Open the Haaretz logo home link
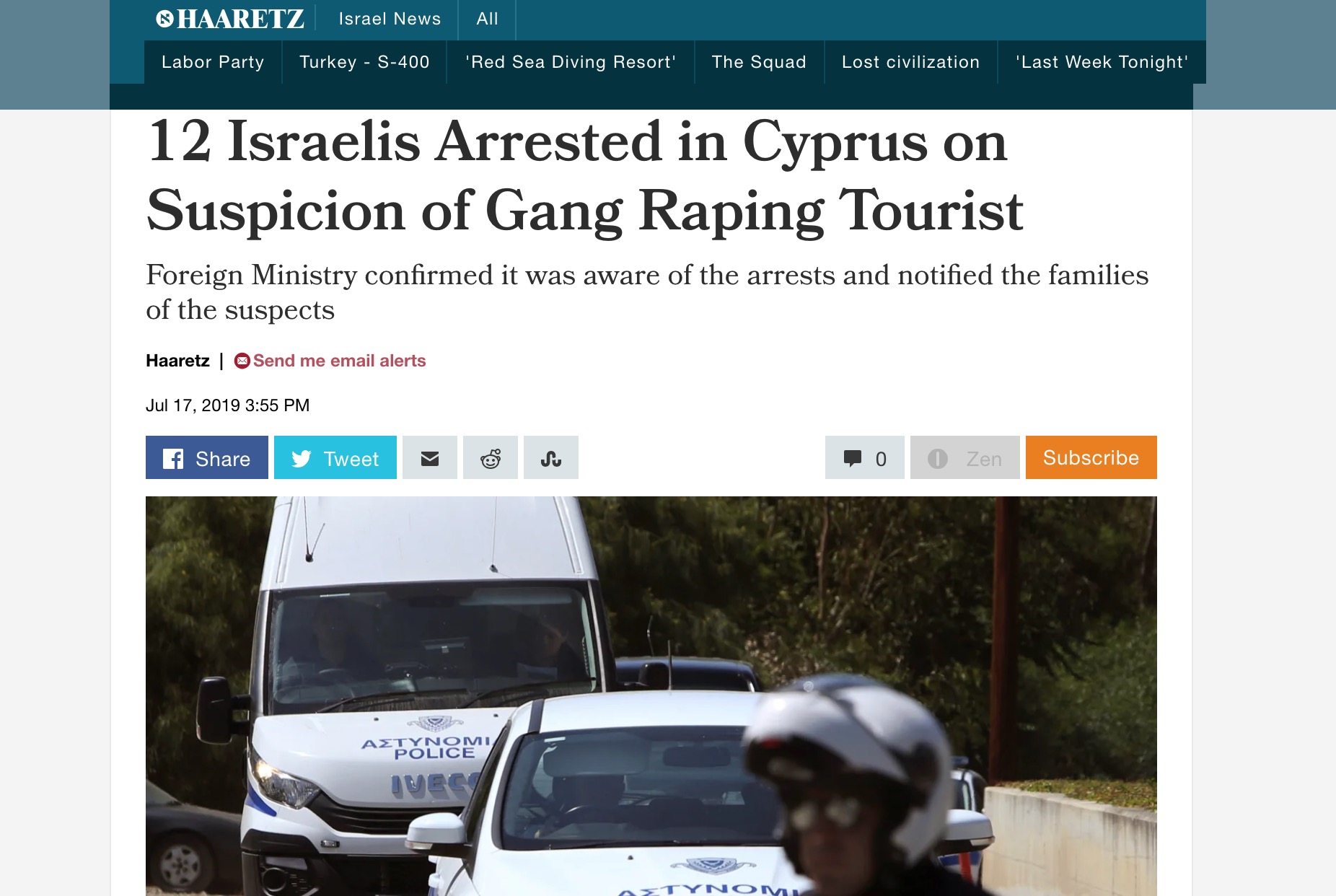Image resolution: width=1336 pixels, height=896 pixels. point(230,19)
